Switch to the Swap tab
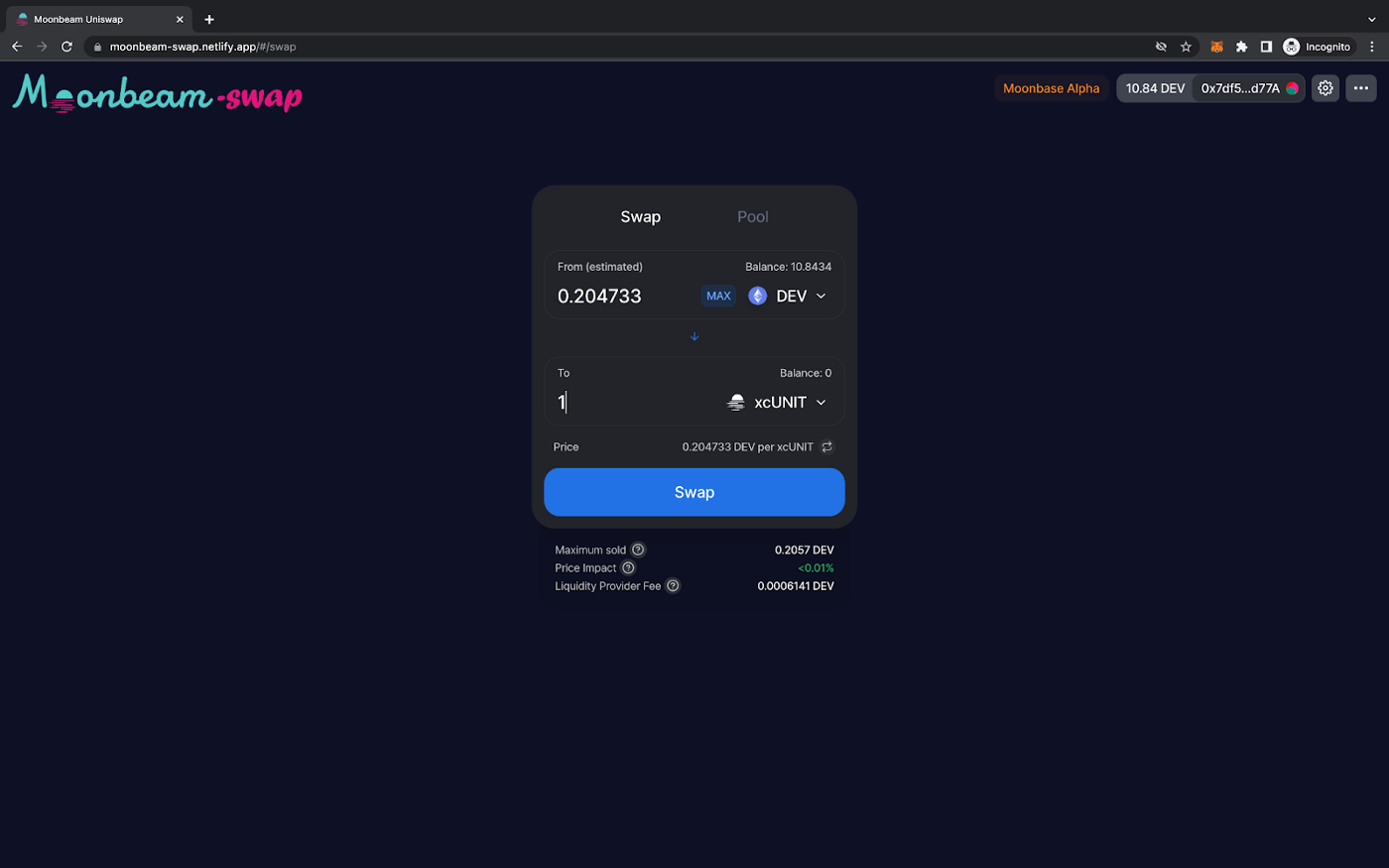Screen dimensions: 1389x868 coord(641,216)
